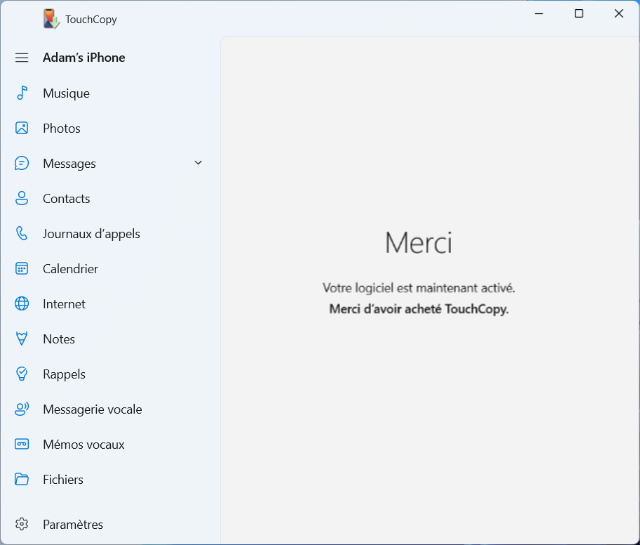Click the Messagerie vocale icon
Image resolution: width=640 pixels, height=545 pixels.
22,409
